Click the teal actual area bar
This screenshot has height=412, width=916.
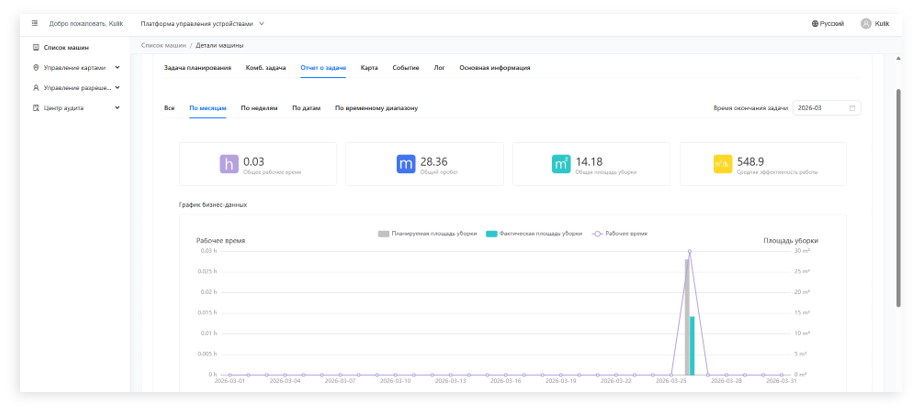(x=692, y=345)
